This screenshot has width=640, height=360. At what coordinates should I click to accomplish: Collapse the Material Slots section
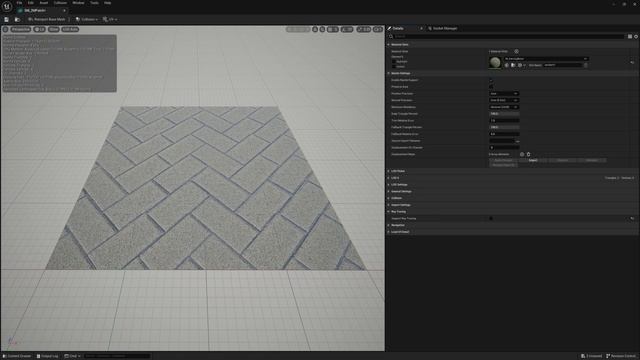tap(389, 44)
